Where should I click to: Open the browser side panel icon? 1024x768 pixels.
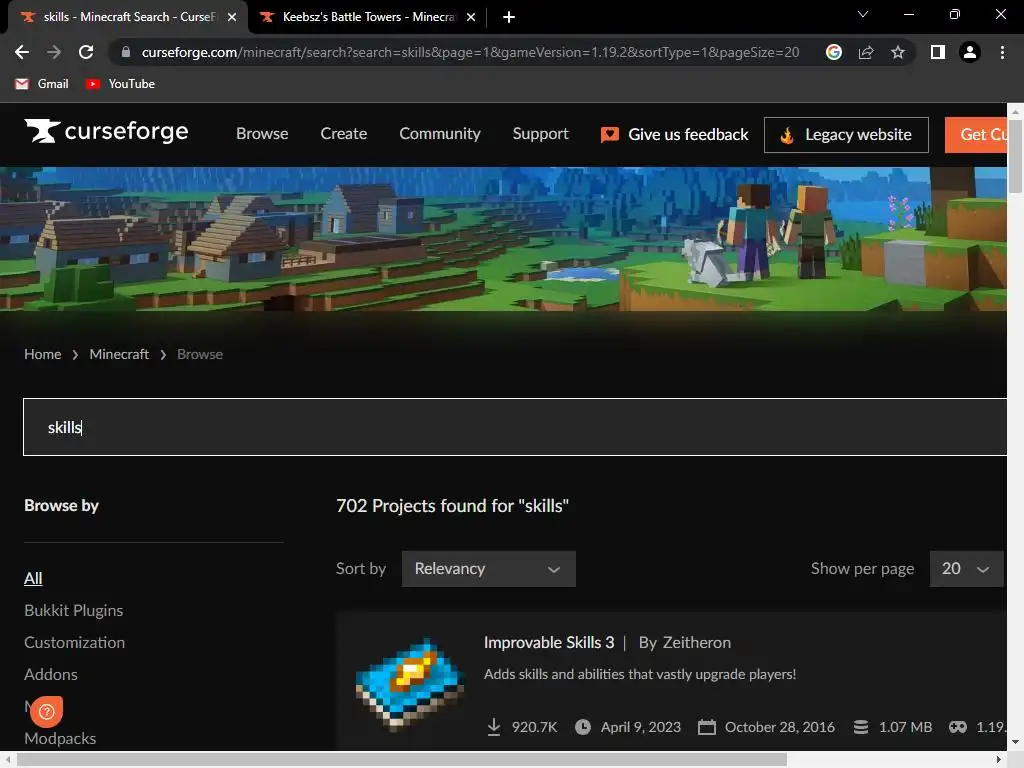point(938,52)
